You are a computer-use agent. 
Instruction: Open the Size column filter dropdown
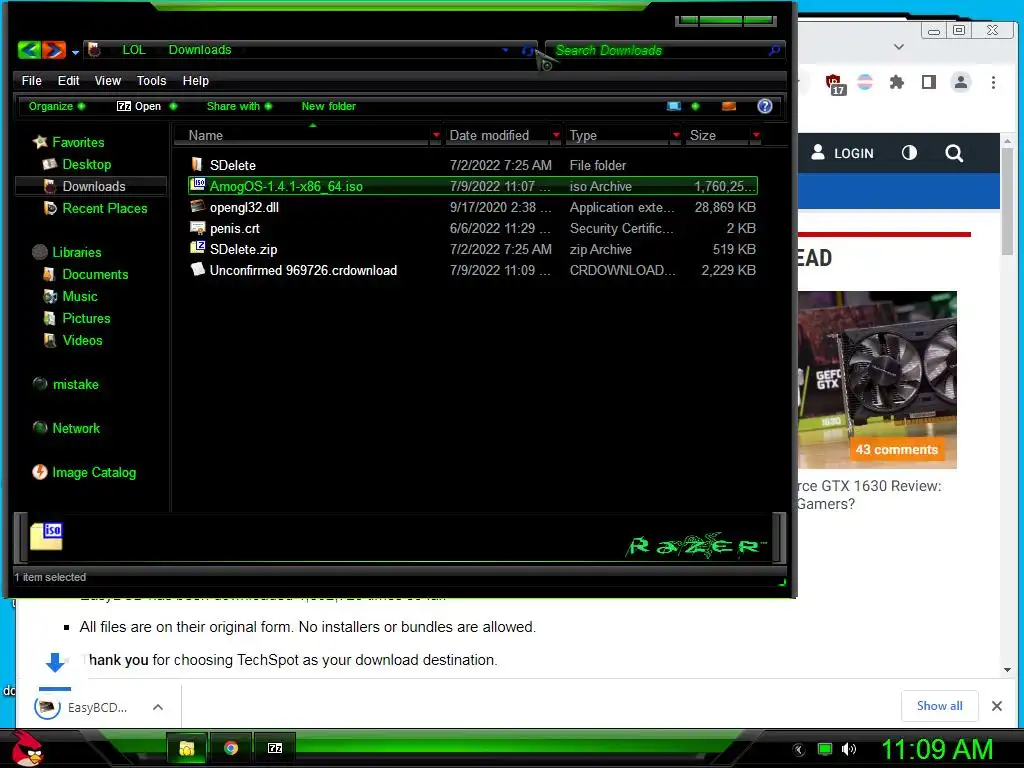coord(756,135)
